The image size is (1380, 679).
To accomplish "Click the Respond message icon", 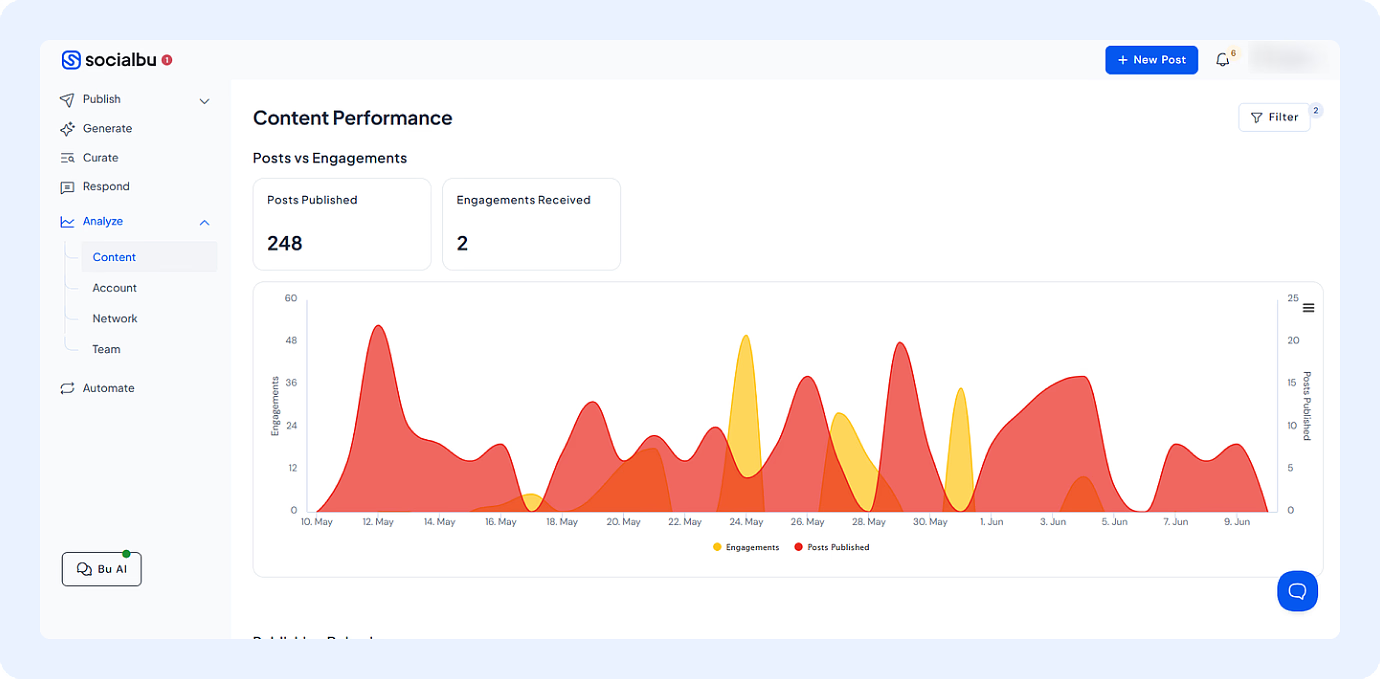I will (x=67, y=187).
